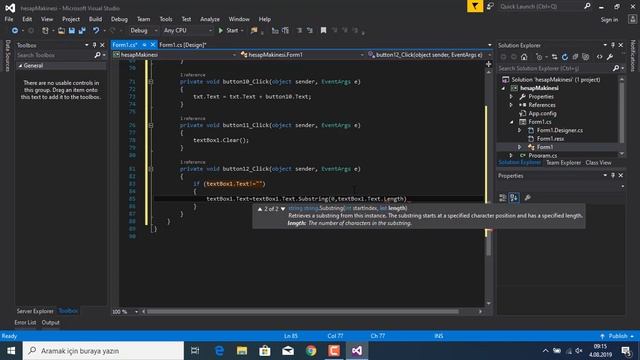
Task: Open the Server Explorer tab
Action: point(35,311)
